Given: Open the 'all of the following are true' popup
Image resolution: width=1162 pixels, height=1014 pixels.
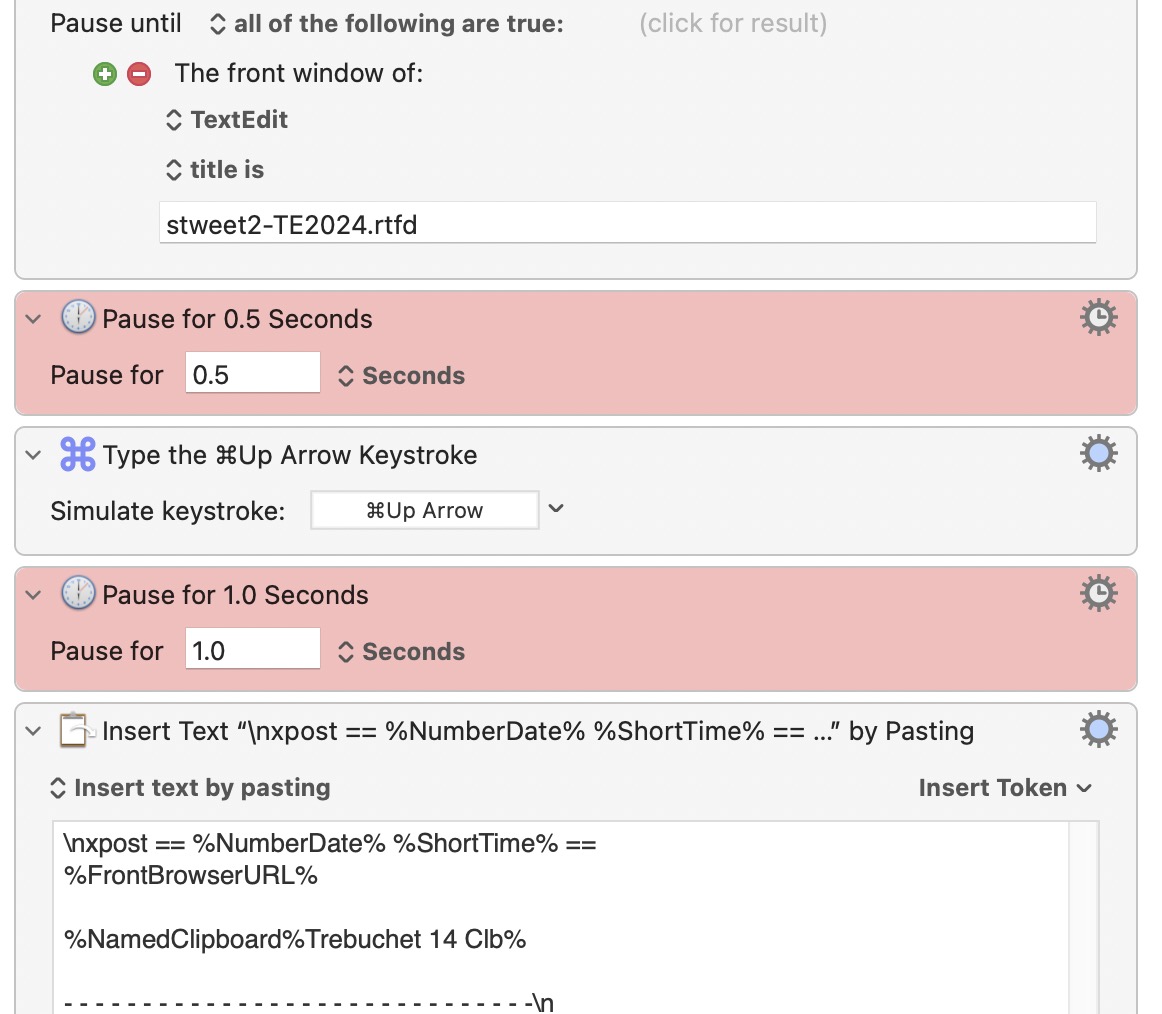Looking at the screenshot, I should 386,24.
